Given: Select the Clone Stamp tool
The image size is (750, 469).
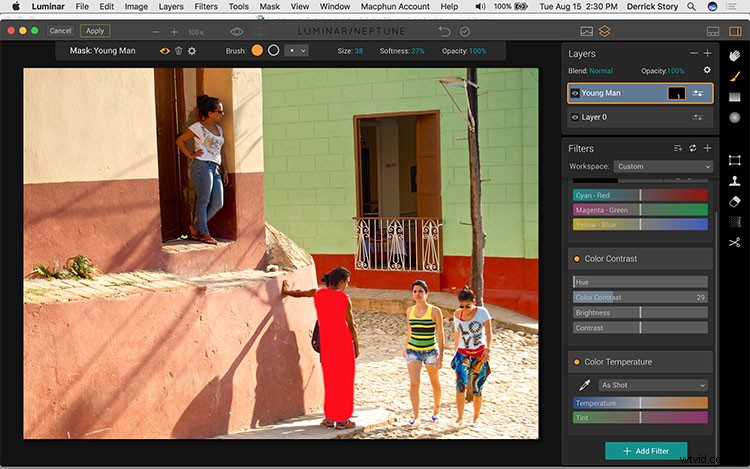Looking at the screenshot, I should pyautogui.click(x=735, y=181).
